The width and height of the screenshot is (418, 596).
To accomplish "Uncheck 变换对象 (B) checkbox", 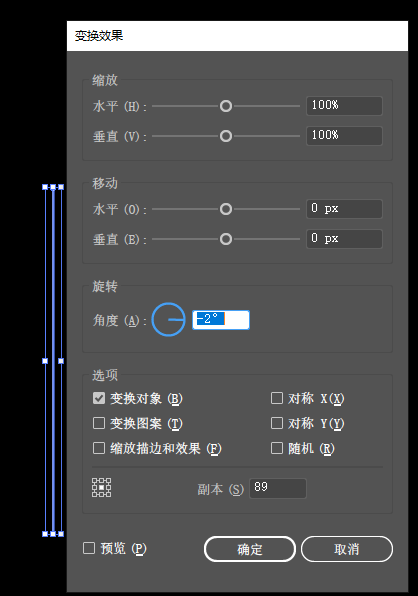I will tap(99, 398).
